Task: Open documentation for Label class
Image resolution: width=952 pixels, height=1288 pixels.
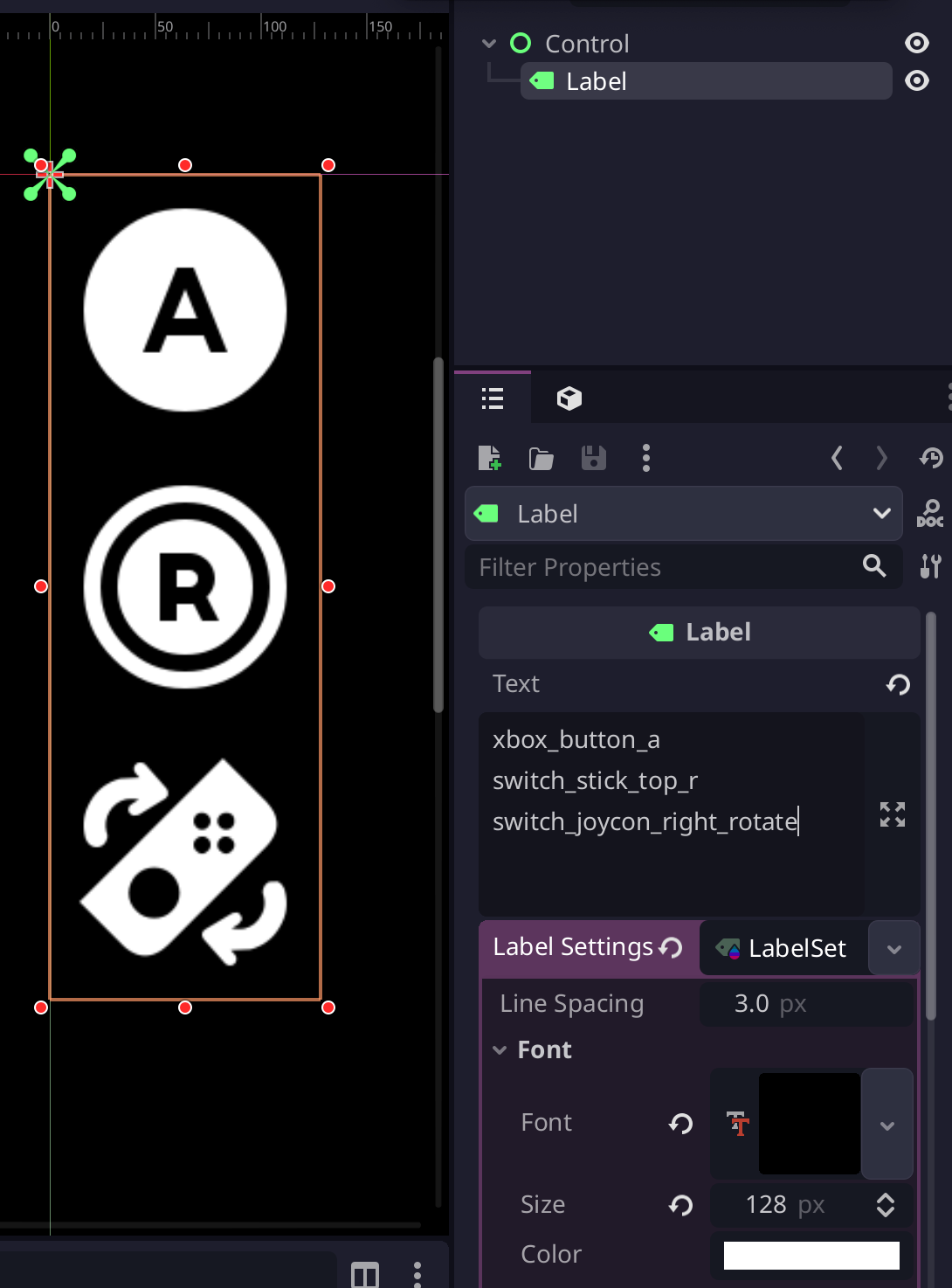Action: 930,514
